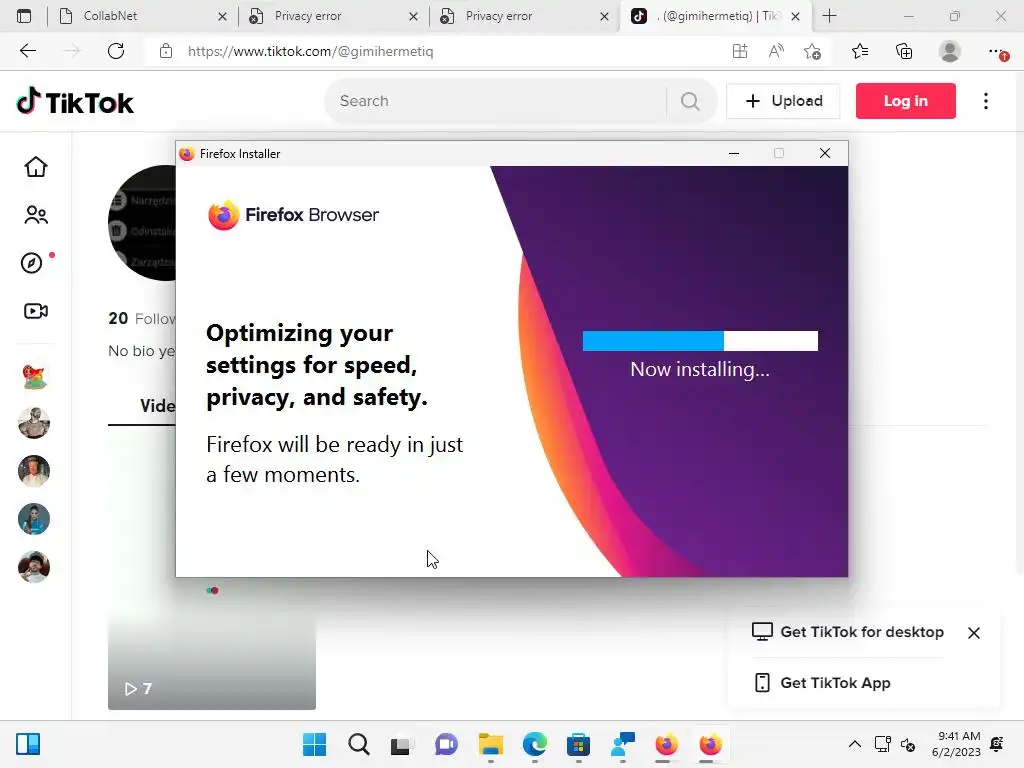Screen dimensions: 1024x768
Task: Open Microsoft Store on taskbar
Action: point(578,744)
